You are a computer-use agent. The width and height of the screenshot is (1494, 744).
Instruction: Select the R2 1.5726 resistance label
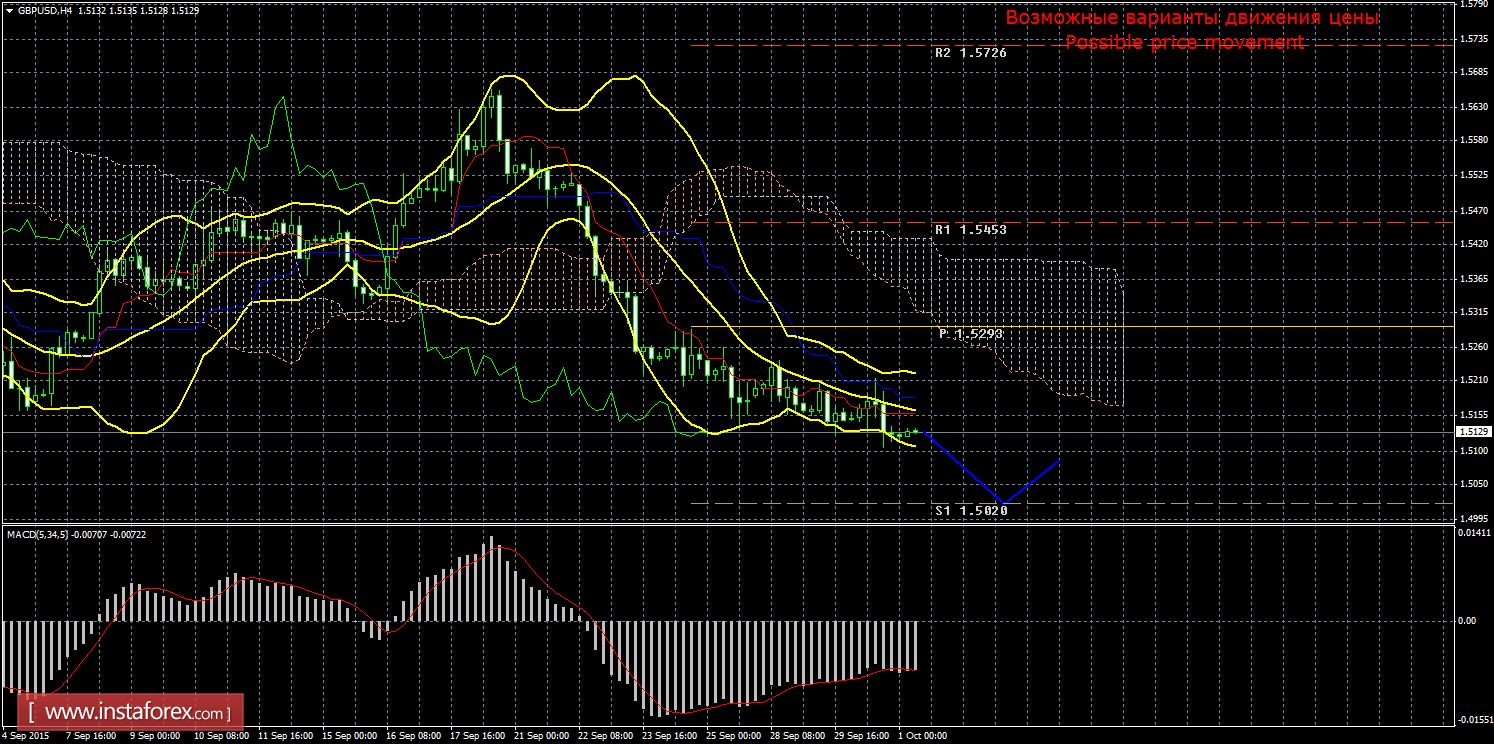click(970, 53)
